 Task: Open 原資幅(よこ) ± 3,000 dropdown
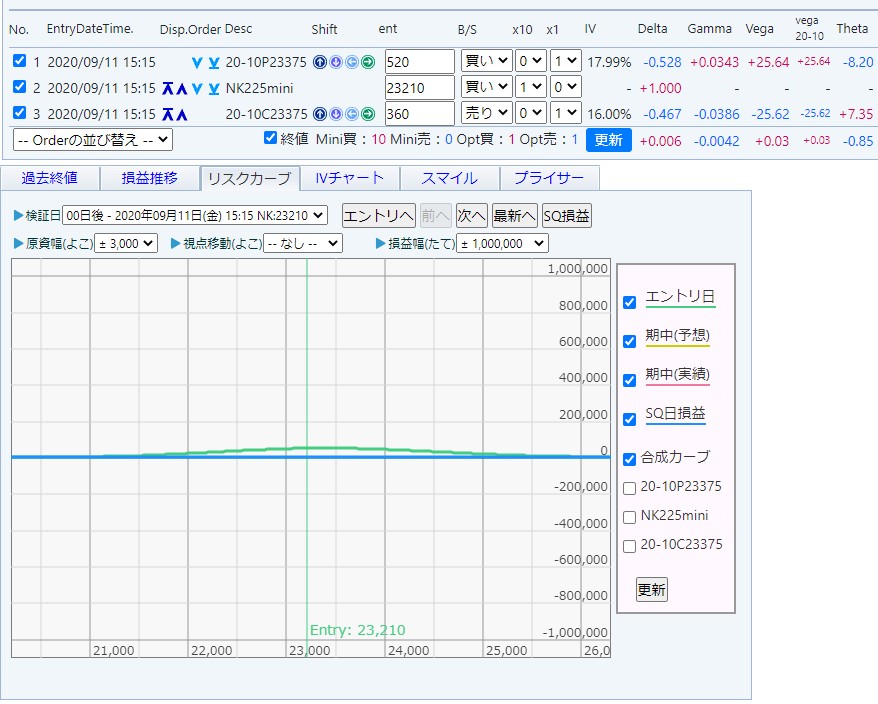(x=126, y=244)
